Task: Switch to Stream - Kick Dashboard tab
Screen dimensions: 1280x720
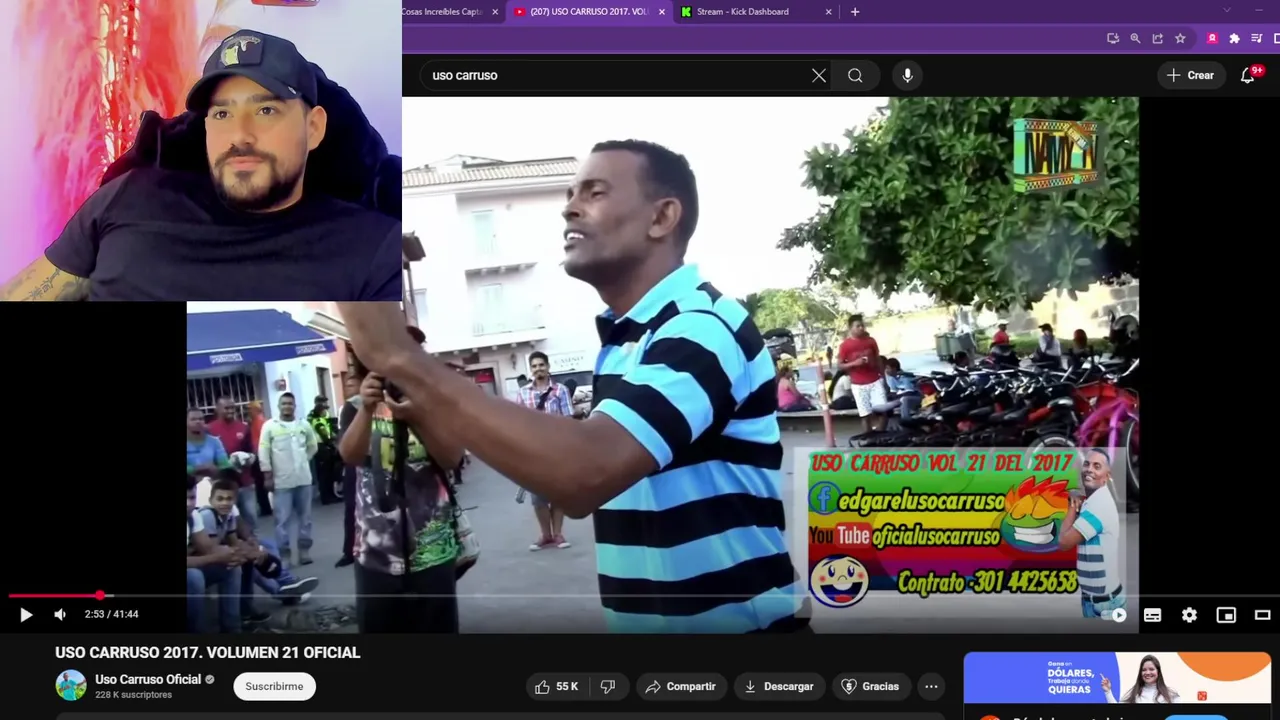Action: [x=742, y=12]
